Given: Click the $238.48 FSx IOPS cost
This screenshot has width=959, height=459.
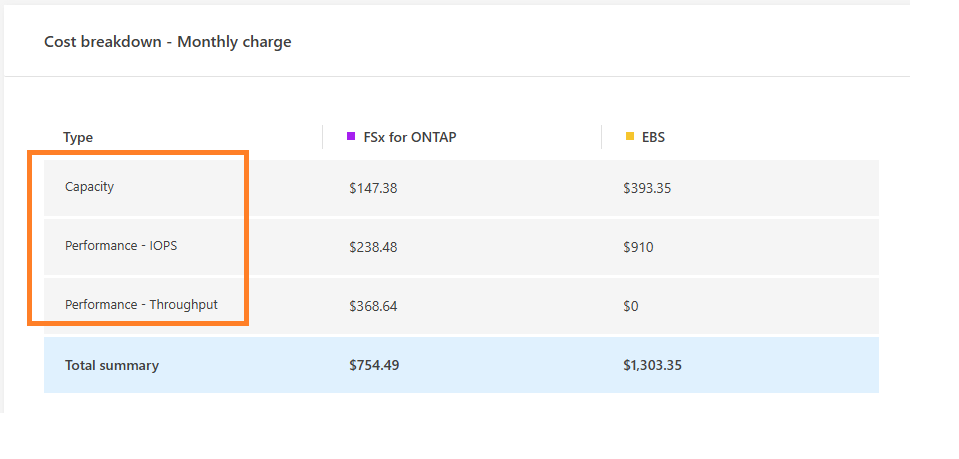Looking at the screenshot, I should click(373, 246).
